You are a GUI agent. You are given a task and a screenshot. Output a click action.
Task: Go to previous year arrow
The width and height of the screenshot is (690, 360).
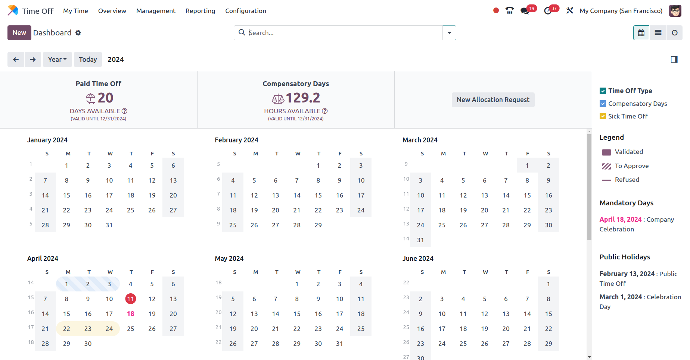tap(16, 59)
